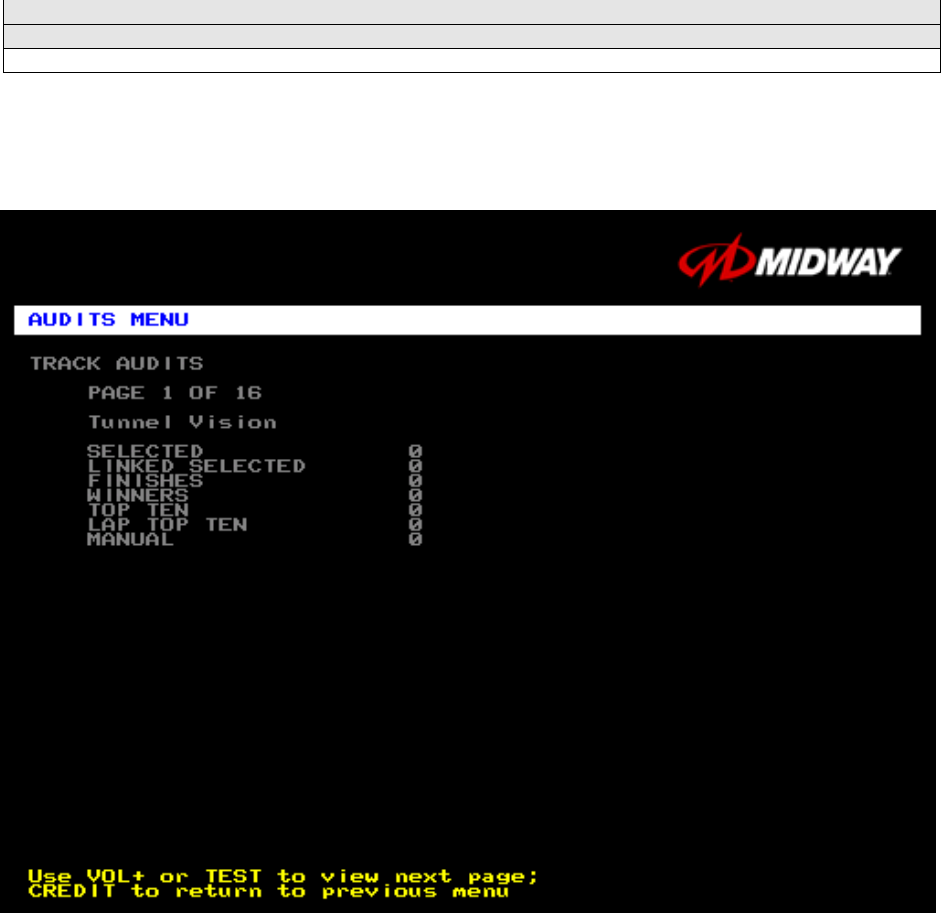Click the VOL+ or TEST next page instruction
The width and height of the screenshot is (941, 913).
point(283,876)
